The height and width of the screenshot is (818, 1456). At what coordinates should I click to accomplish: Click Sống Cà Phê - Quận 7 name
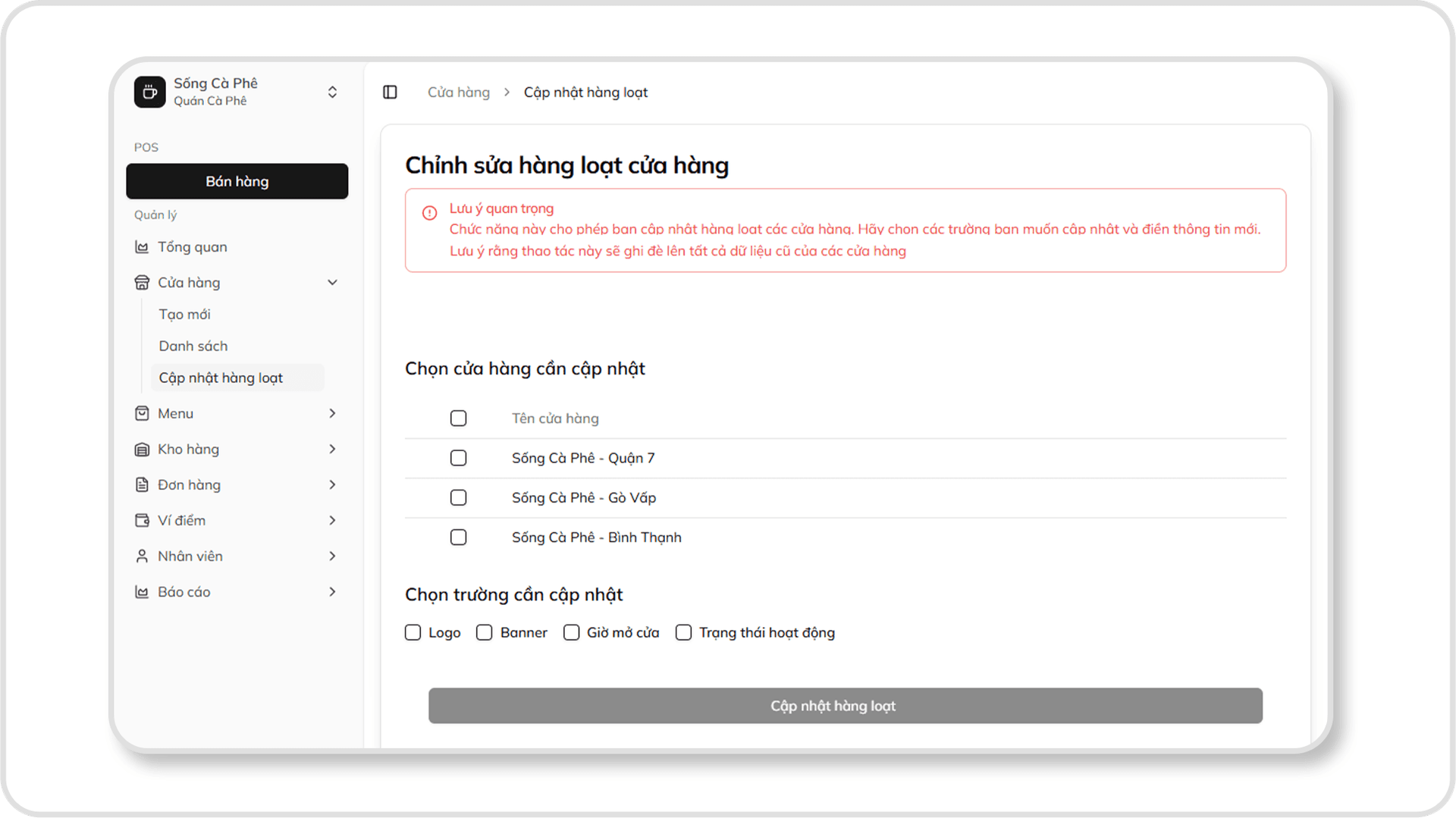[x=583, y=458]
